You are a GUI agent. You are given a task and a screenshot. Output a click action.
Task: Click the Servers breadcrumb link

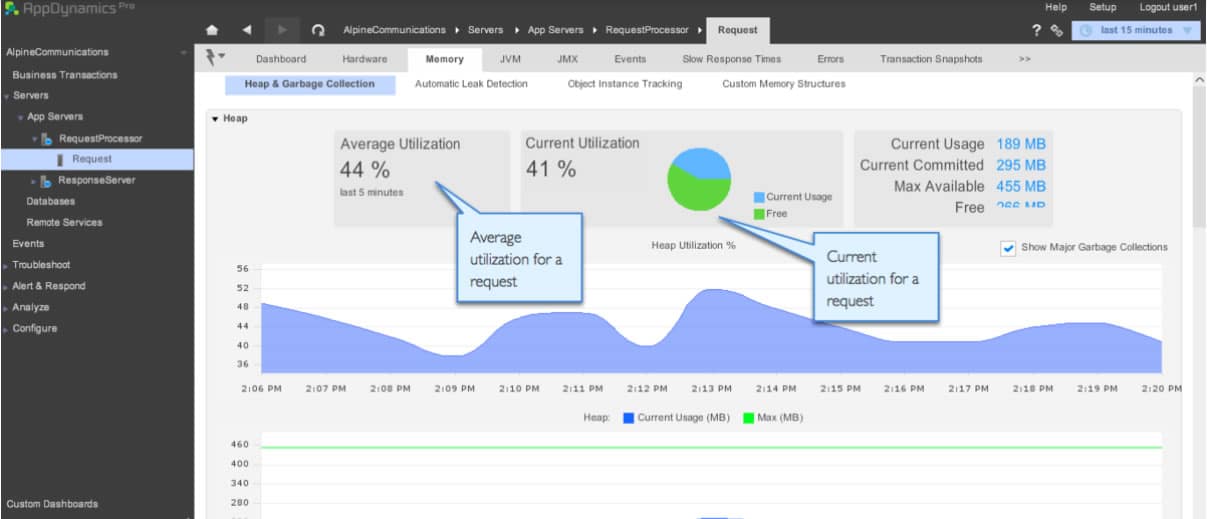point(485,30)
